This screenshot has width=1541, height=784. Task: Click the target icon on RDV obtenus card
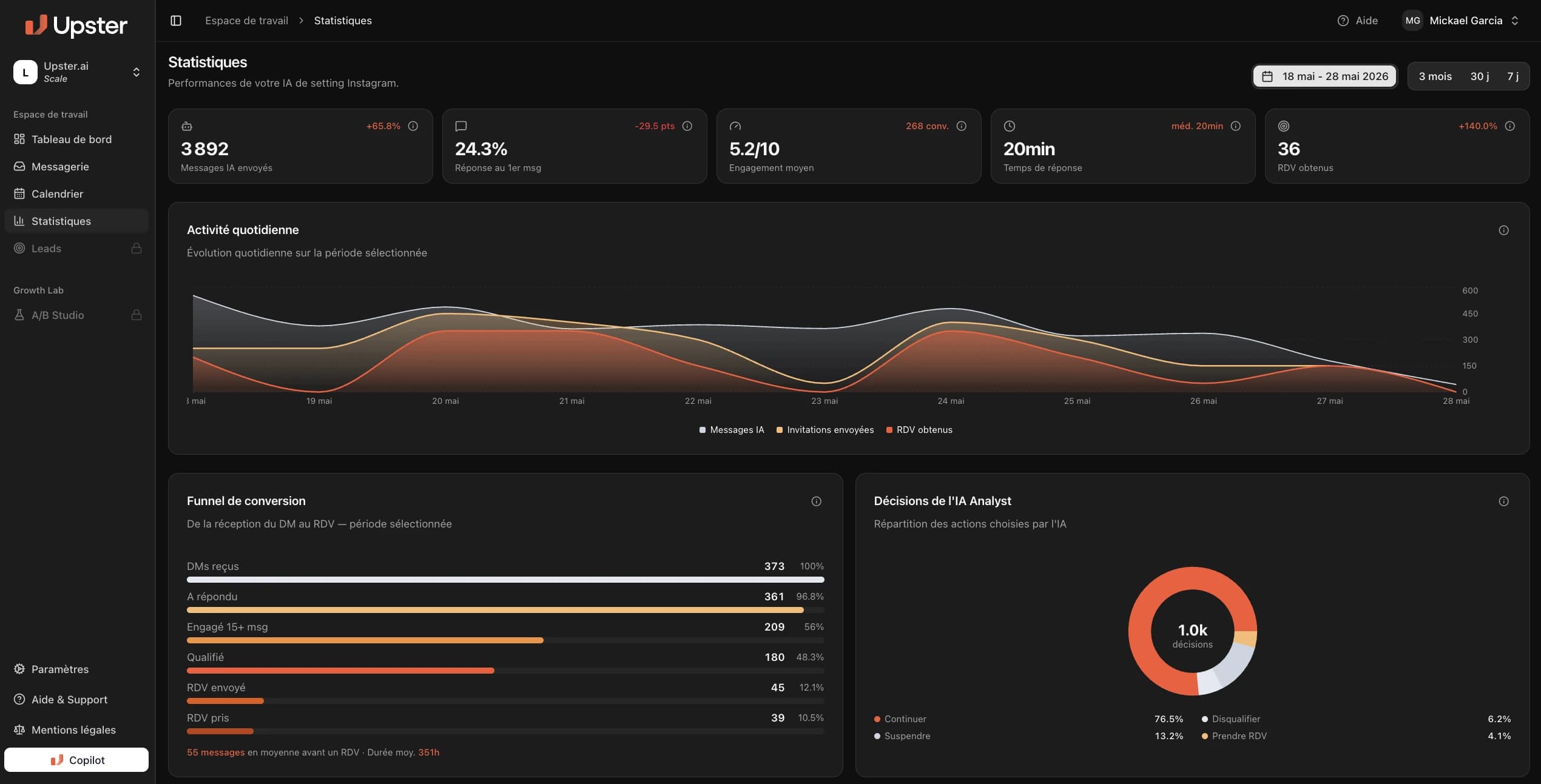click(1284, 126)
